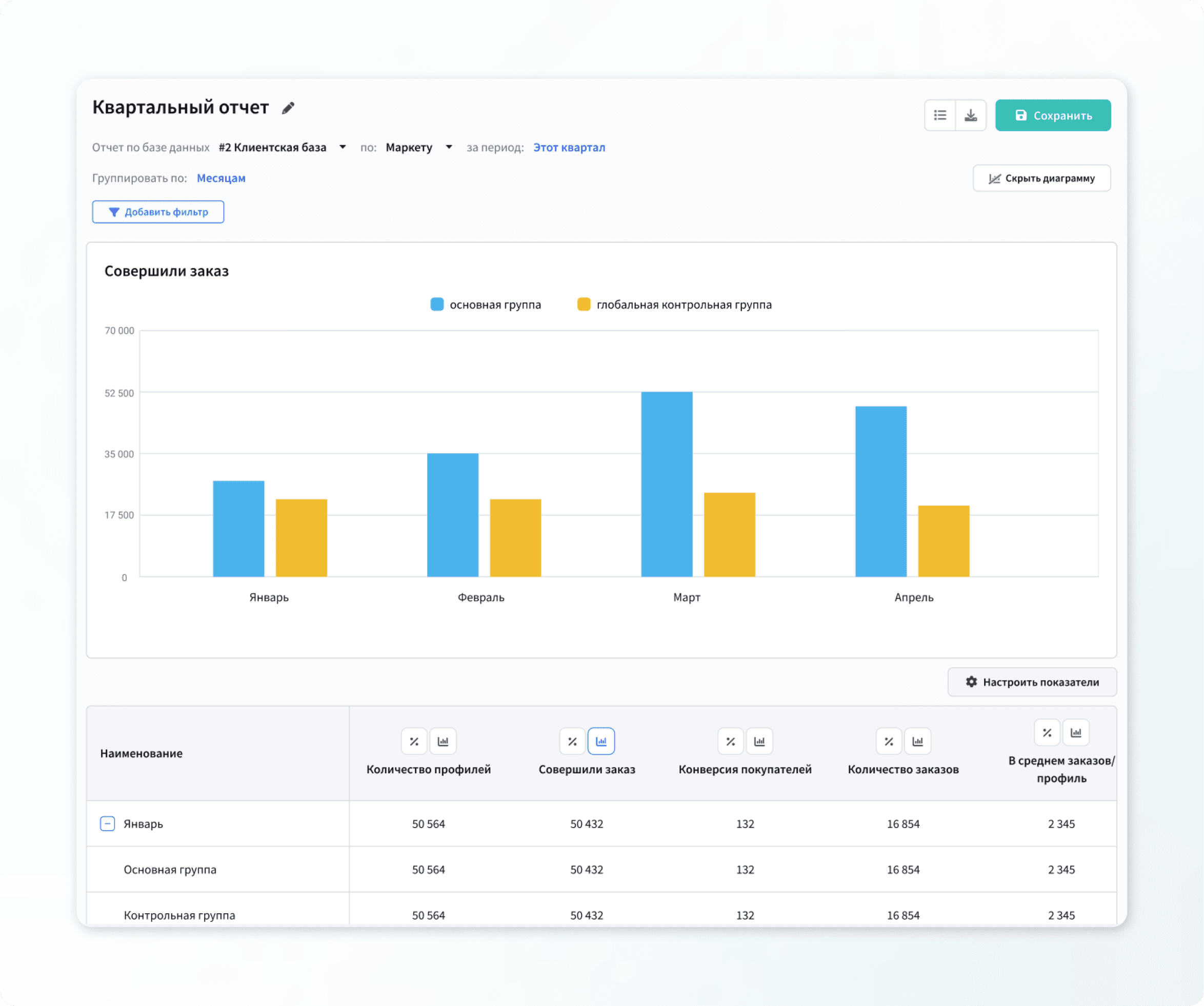Click the list view icon button
The width and height of the screenshot is (1204, 1006).
940,115
